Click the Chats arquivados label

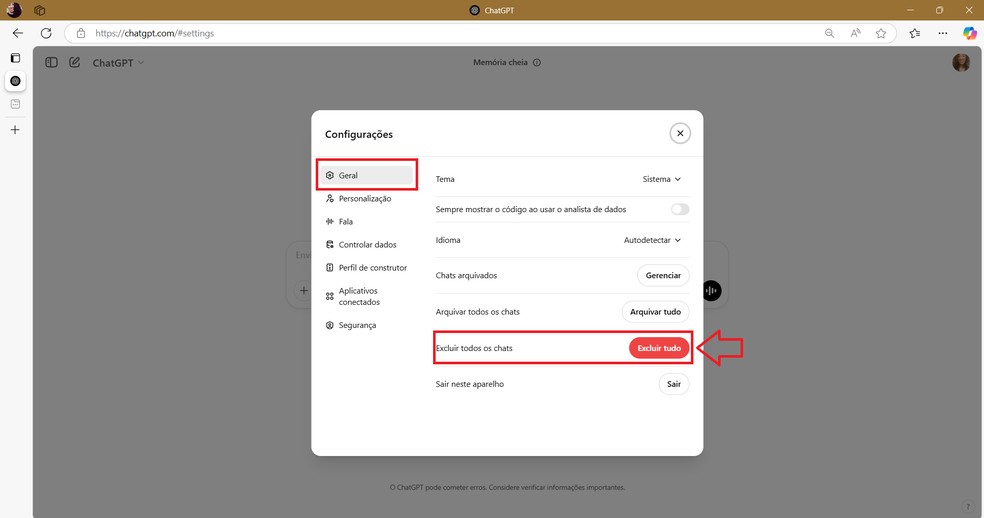(x=466, y=276)
